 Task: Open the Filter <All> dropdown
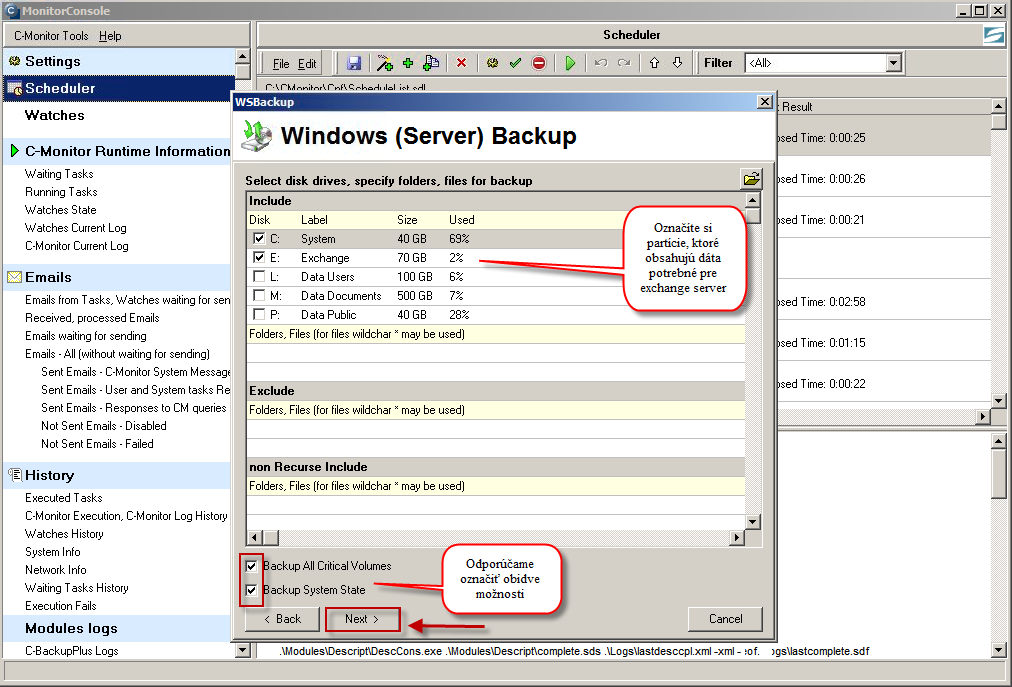coord(893,63)
